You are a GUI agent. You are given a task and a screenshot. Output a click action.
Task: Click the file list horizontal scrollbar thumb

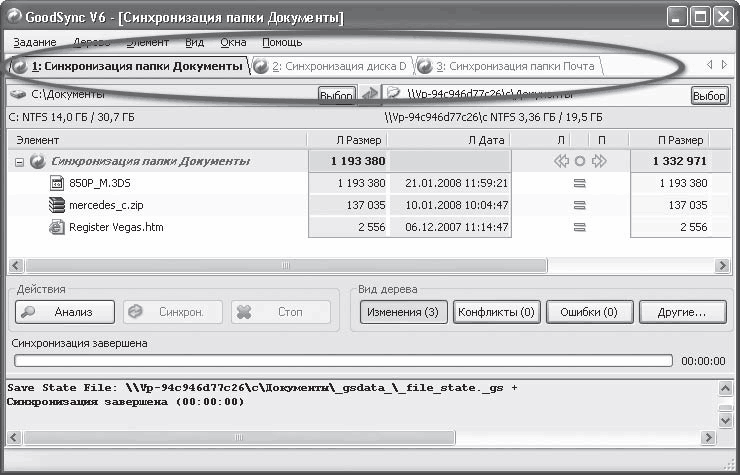click(x=286, y=265)
